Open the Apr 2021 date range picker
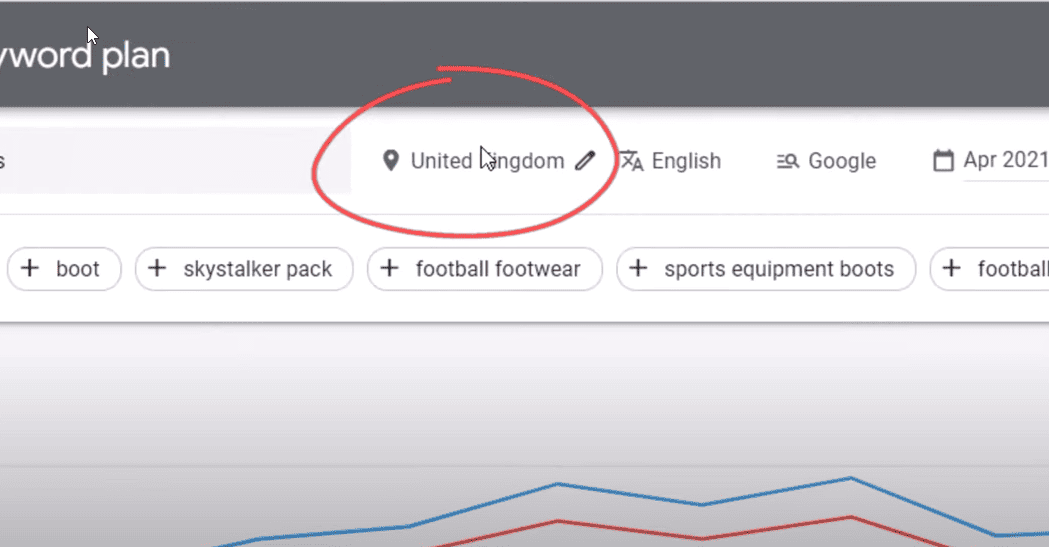 (x=990, y=160)
